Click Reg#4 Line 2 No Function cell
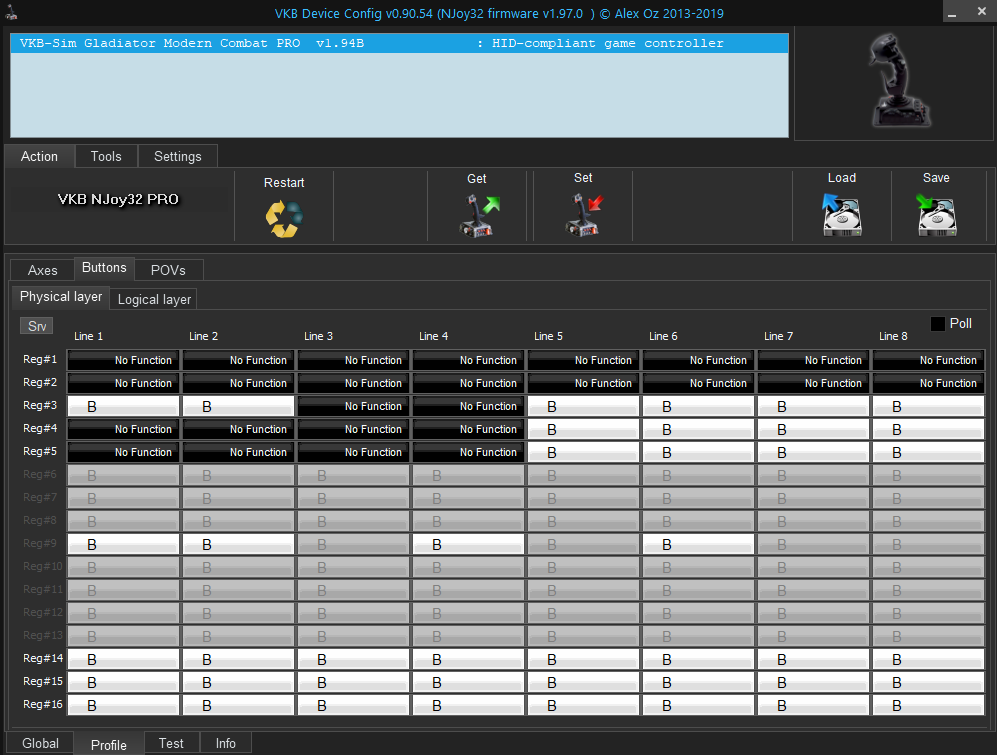 238,429
